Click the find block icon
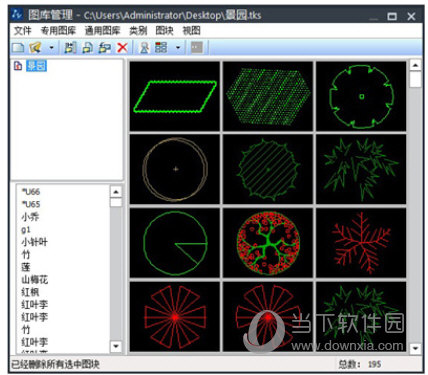428x375 pixels. pyautogui.click(x=144, y=48)
